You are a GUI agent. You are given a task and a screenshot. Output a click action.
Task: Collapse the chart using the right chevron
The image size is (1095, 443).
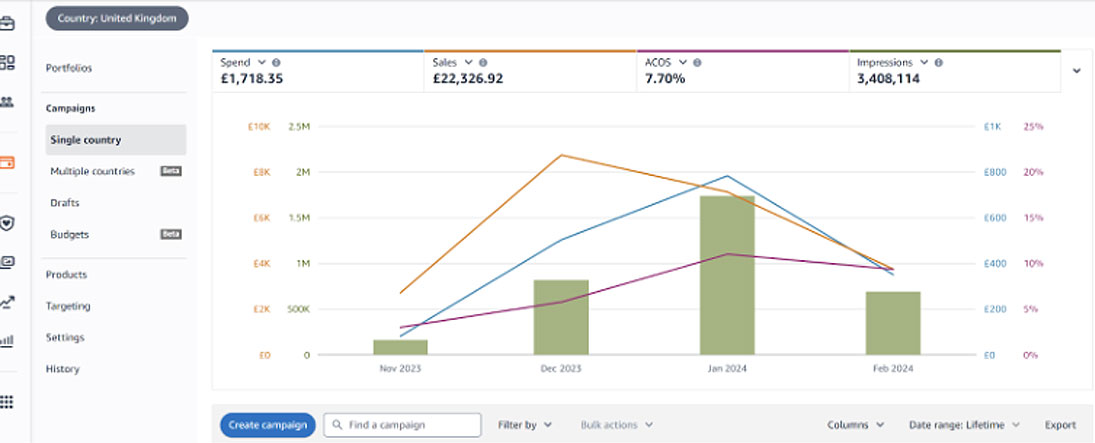[1077, 70]
